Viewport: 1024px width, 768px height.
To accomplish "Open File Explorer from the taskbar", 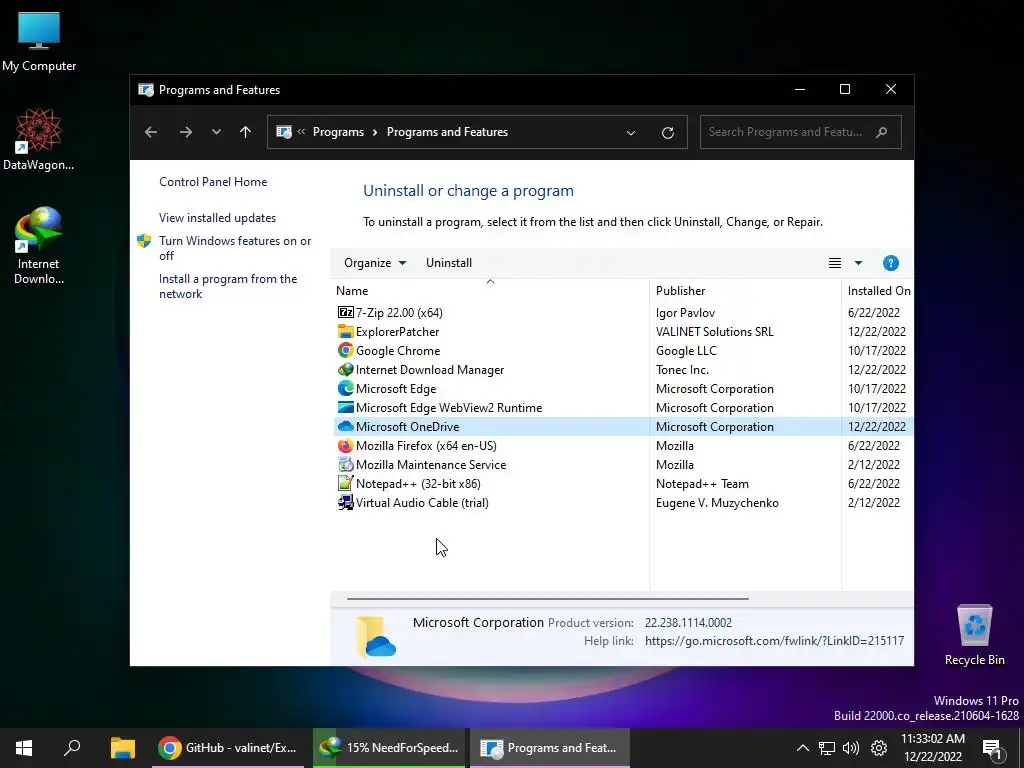I will pyautogui.click(x=122, y=748).
